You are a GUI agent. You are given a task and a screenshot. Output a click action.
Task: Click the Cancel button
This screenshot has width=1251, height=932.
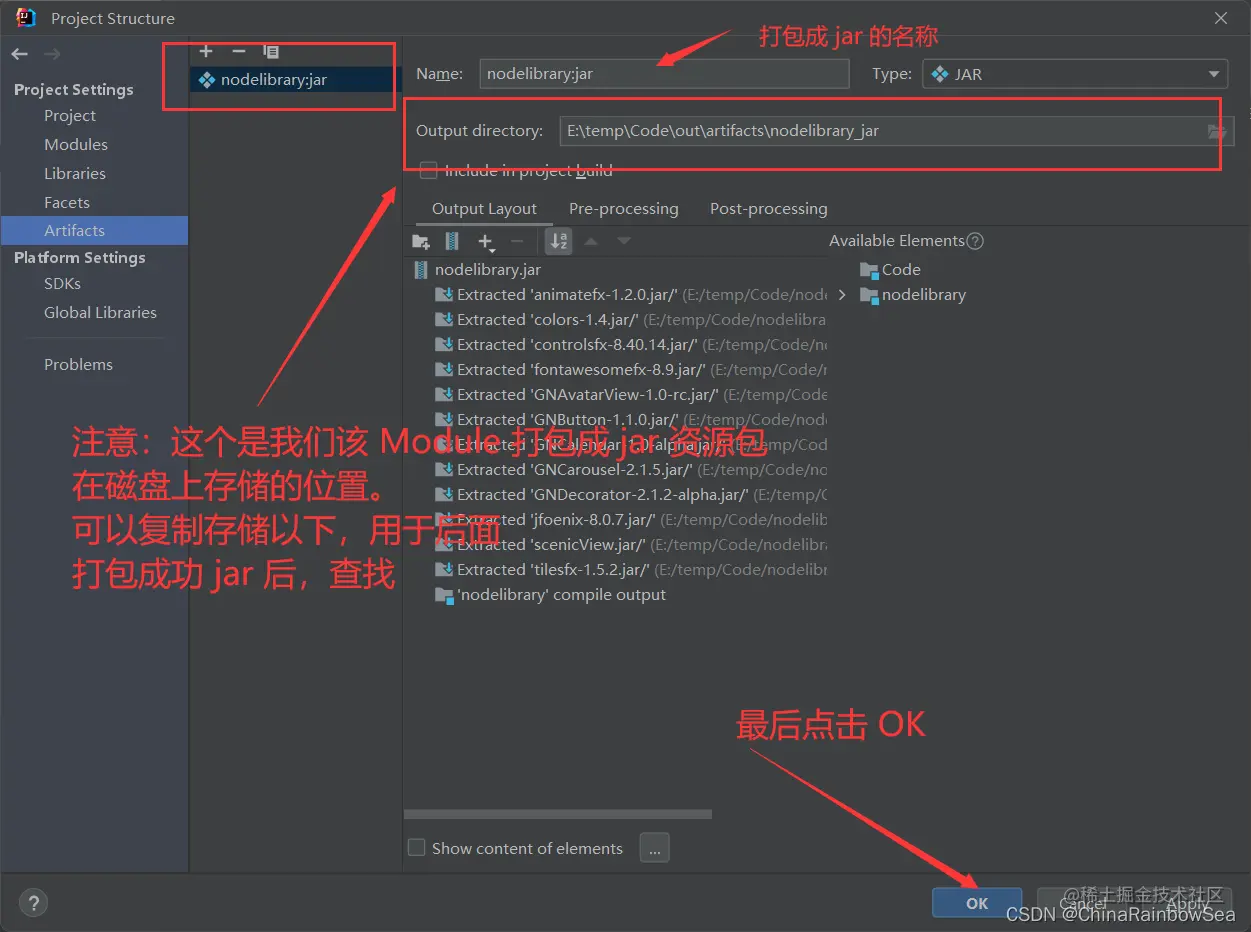tap(1085, 902)
